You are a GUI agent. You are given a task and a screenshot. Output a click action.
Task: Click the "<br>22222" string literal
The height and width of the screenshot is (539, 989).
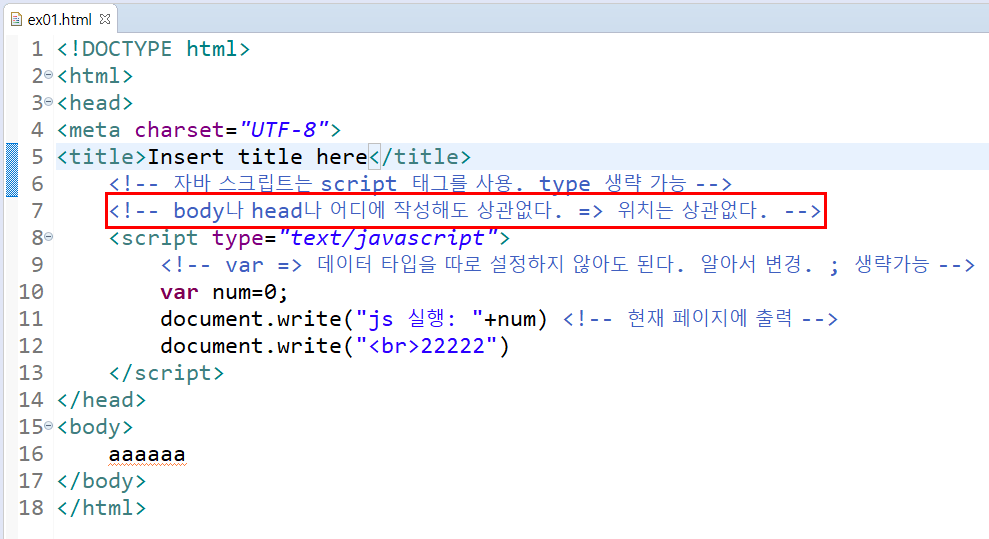(426, 346)
